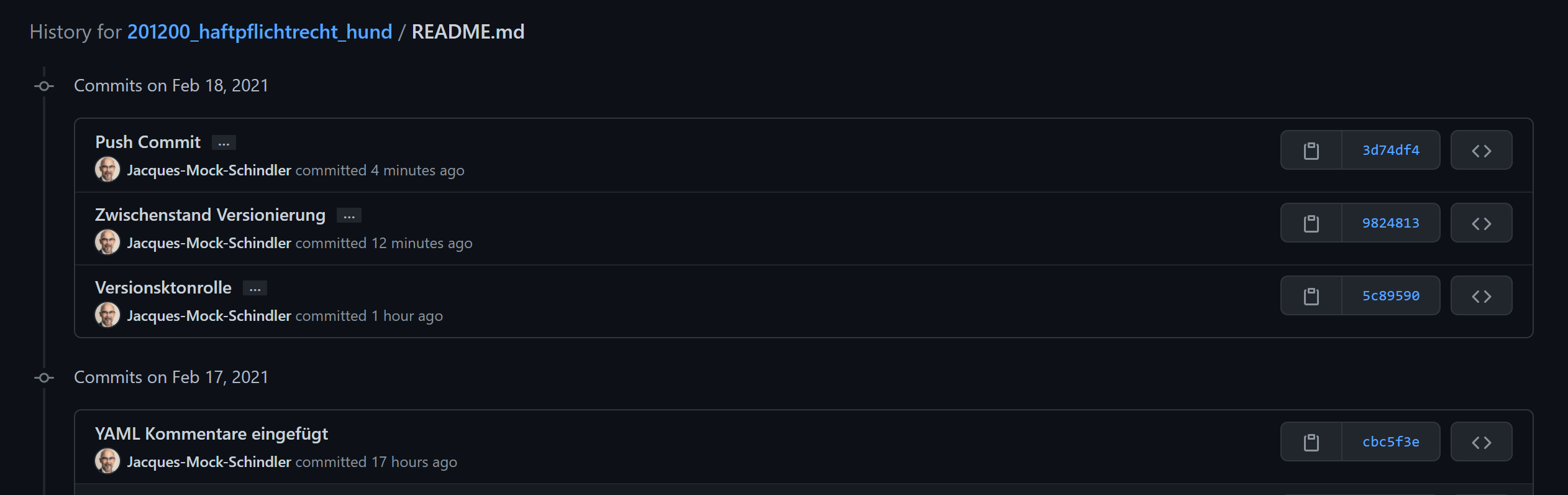Expand Push Commit description ellipsis
The image size is (1568, 495).
point(224,143)
